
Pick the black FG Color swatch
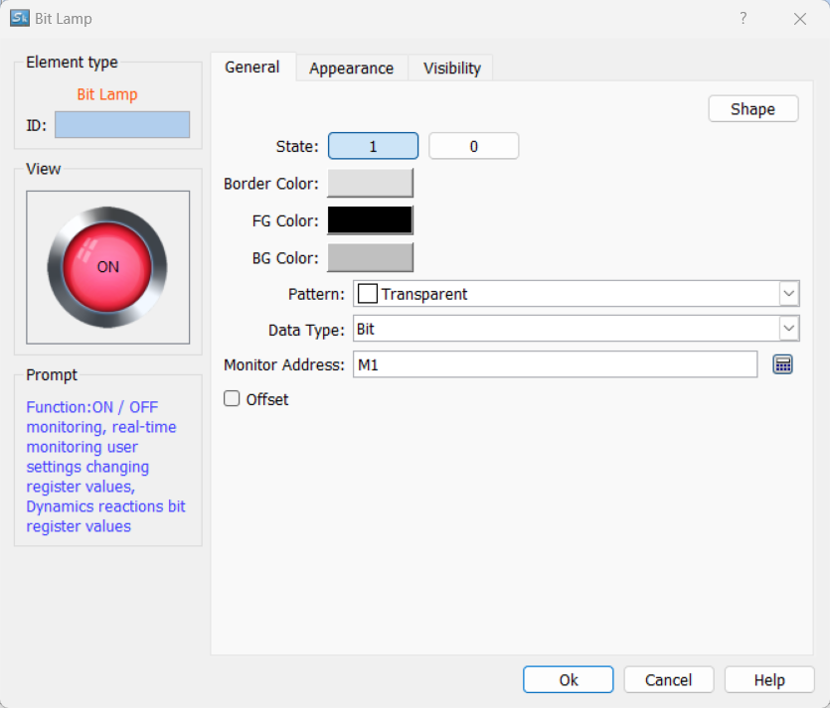[370, 220]
